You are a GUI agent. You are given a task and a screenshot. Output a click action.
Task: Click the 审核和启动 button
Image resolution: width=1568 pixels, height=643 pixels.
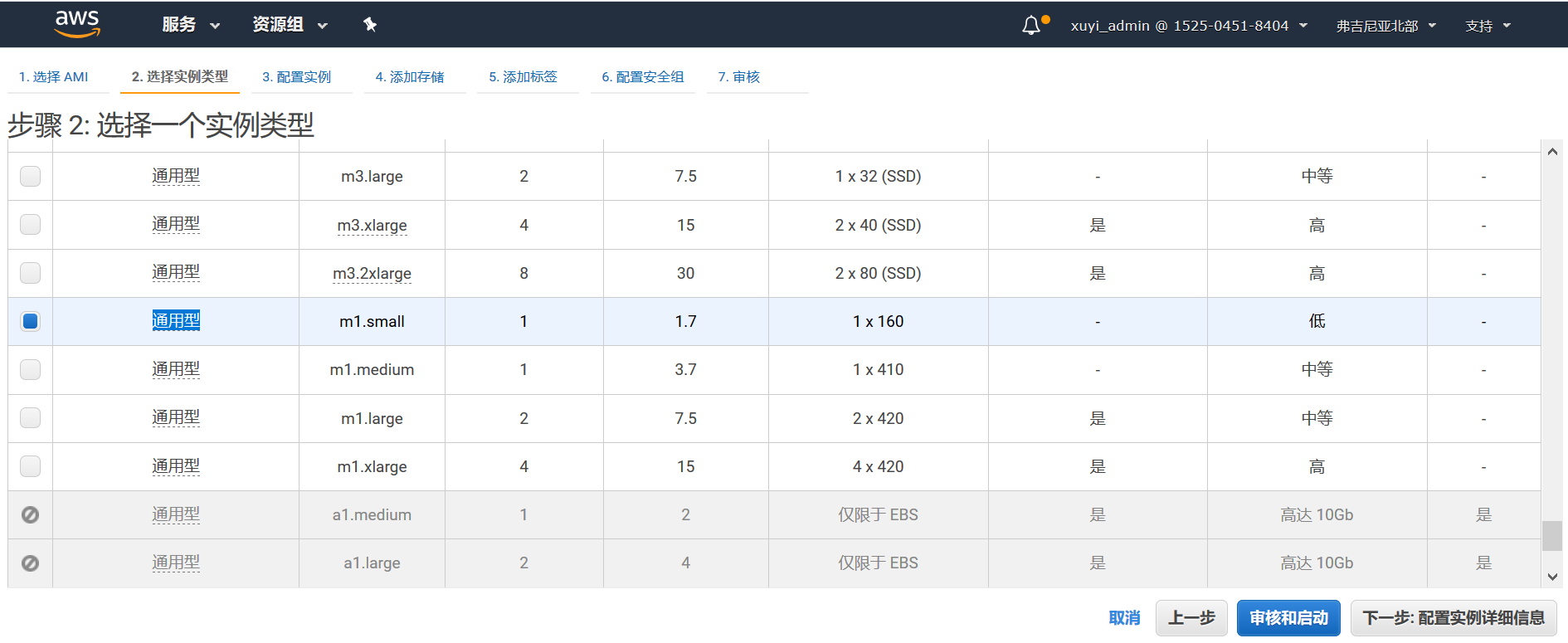coord(1288,618)
